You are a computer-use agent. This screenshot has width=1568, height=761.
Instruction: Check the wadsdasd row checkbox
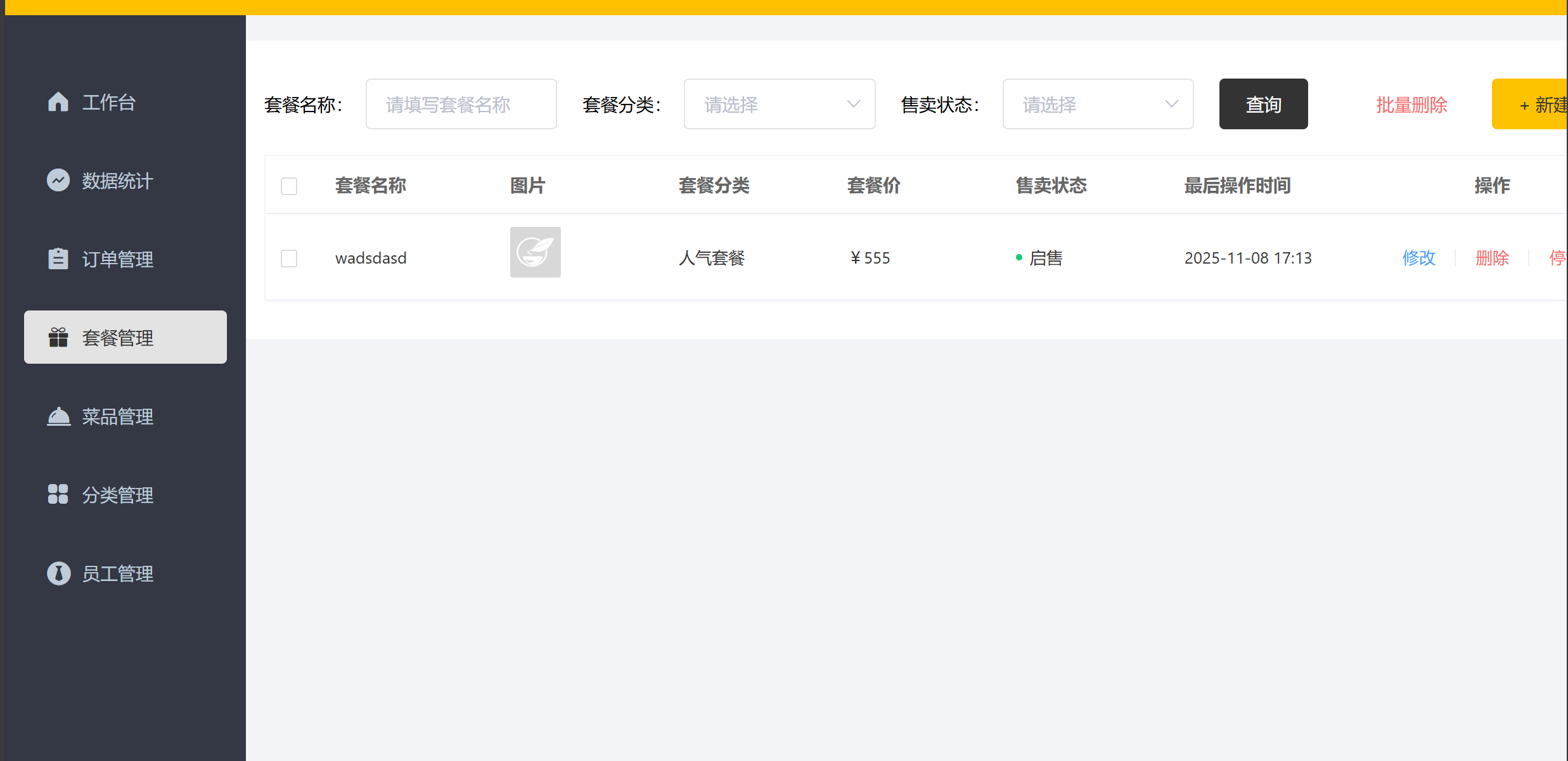point(289,259)
